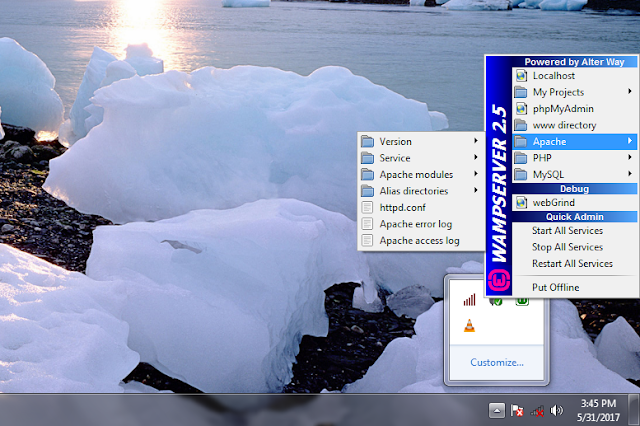Viewport: 640px width, 426px height.
Task: Open the Apache Service submenu
Action: pyautogui.click(x=420, y=158)
